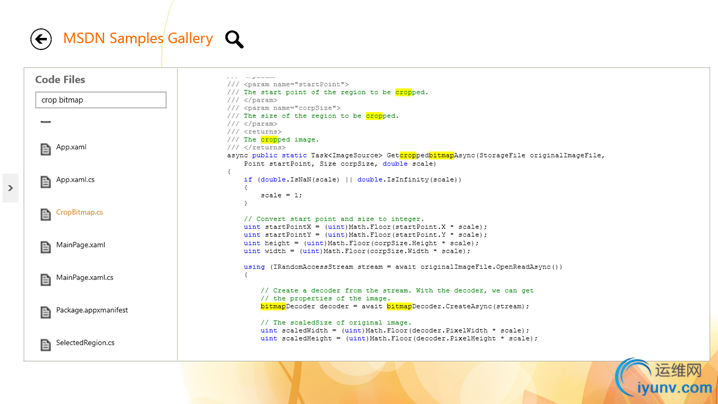Click the MainPage.xaml file icon

coord(45,247)
